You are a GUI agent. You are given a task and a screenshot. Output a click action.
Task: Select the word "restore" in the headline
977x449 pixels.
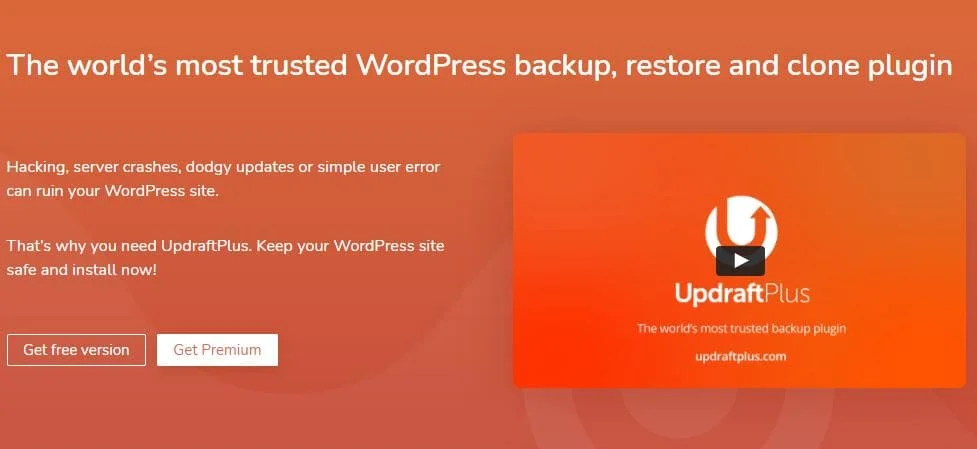(x=674, y=66)
